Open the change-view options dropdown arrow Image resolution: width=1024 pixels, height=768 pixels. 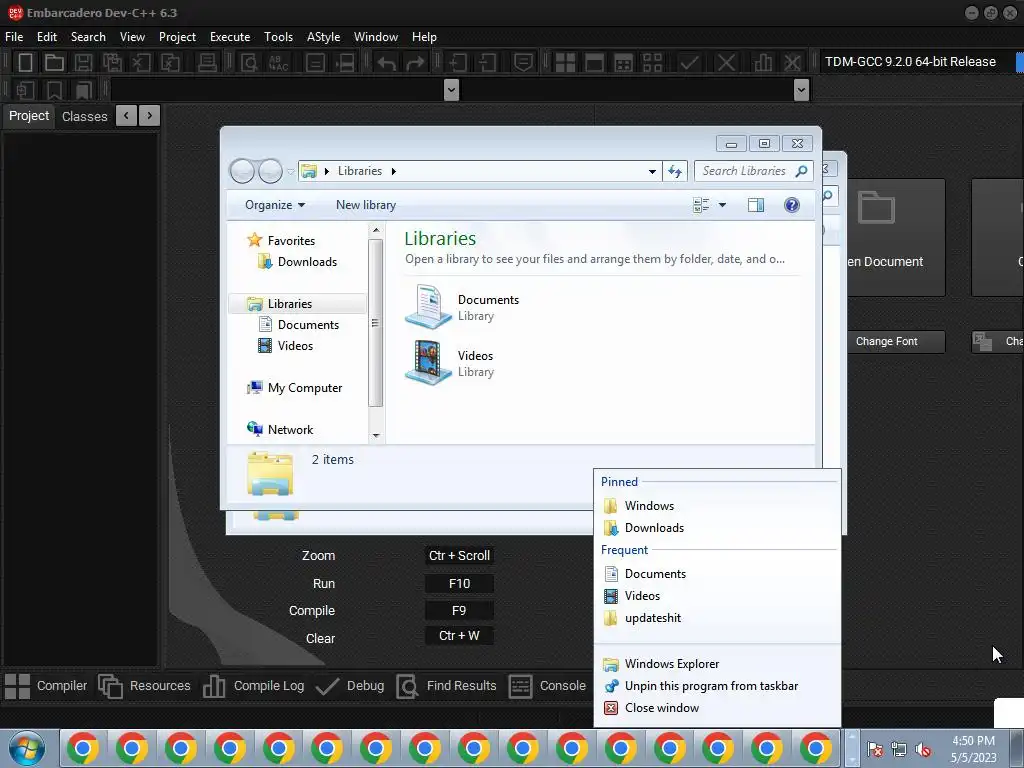(722, 205)
